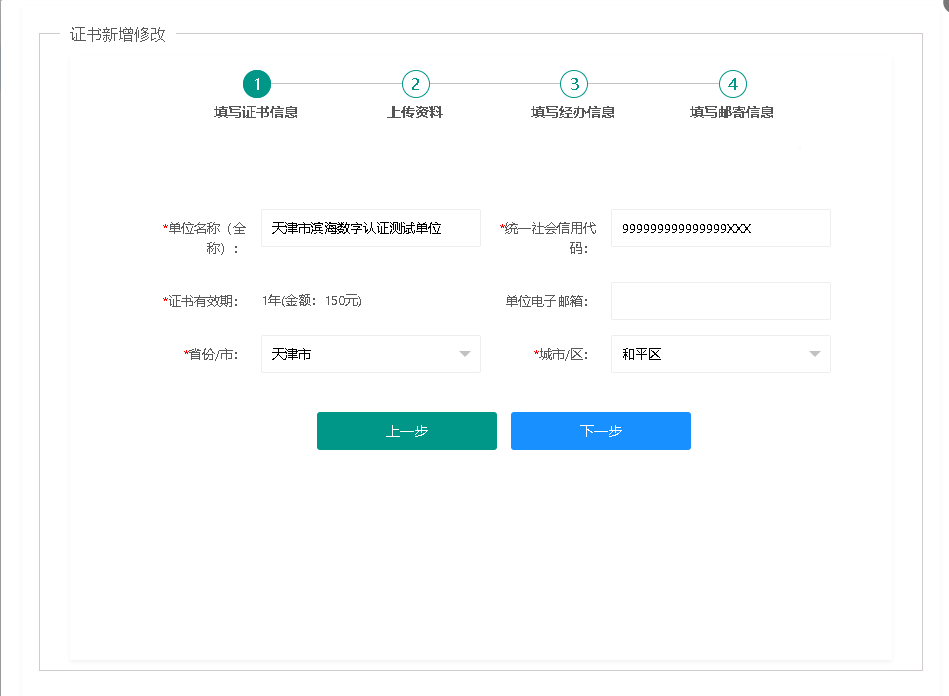Screen dimensions: 949x696
Task: Click the 城市/区 field label
Action: pos(560,354)
